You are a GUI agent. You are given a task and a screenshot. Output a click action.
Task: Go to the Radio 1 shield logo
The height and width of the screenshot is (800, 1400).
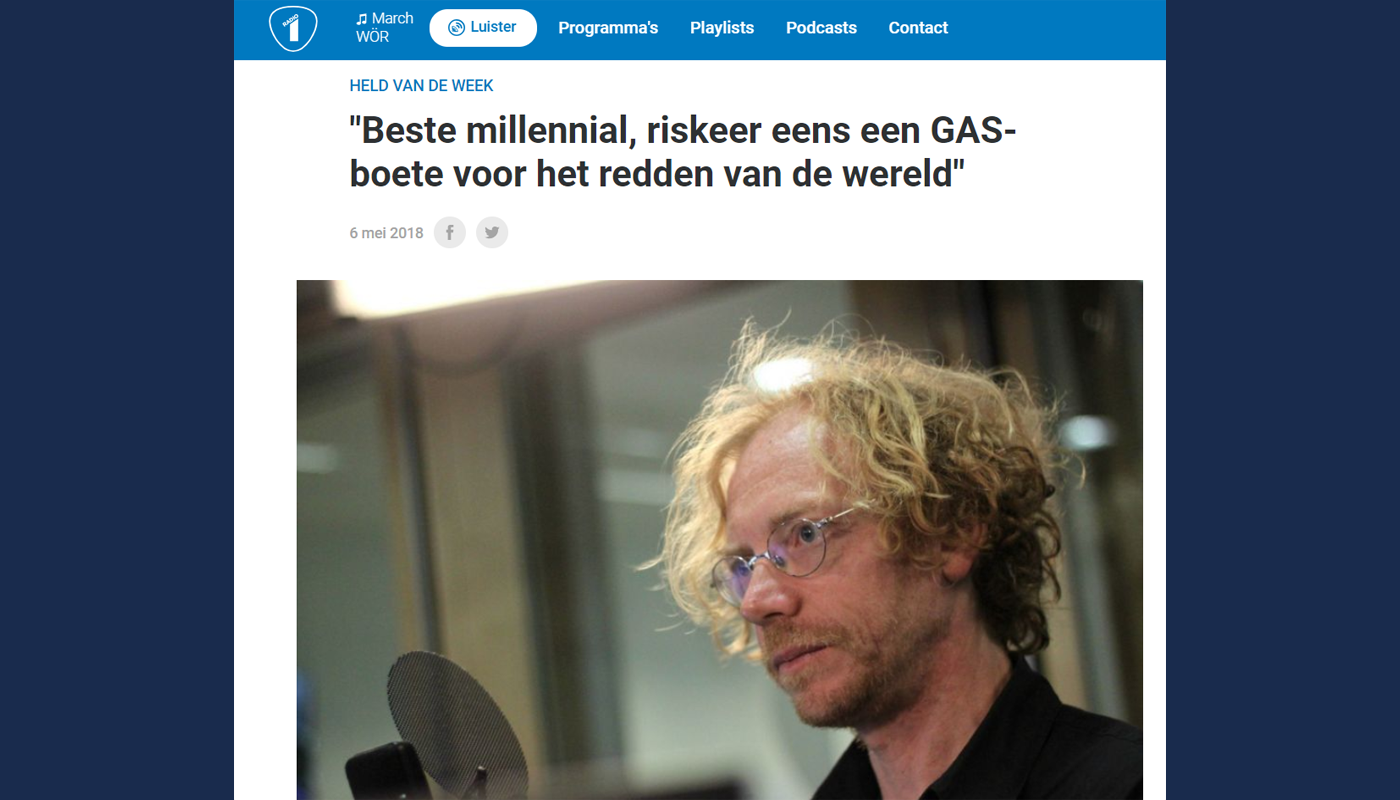(293, 28)
